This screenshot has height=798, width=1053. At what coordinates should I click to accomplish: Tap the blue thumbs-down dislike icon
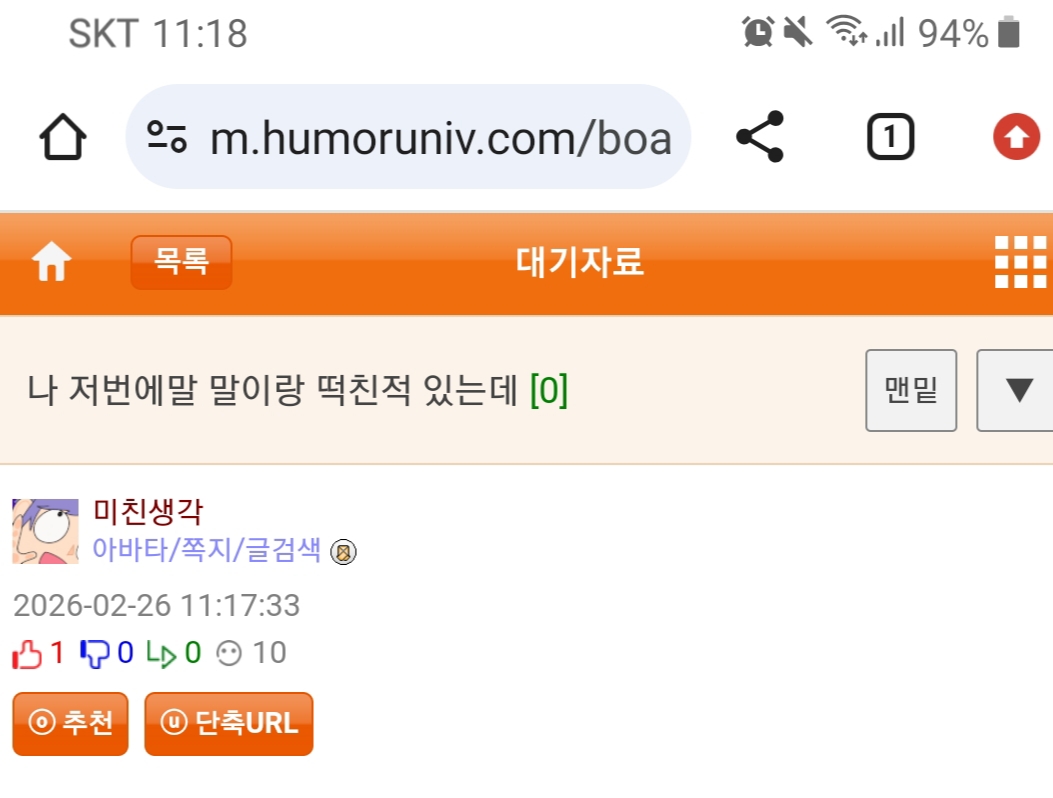pyautogui.click(x=94, y=654)
